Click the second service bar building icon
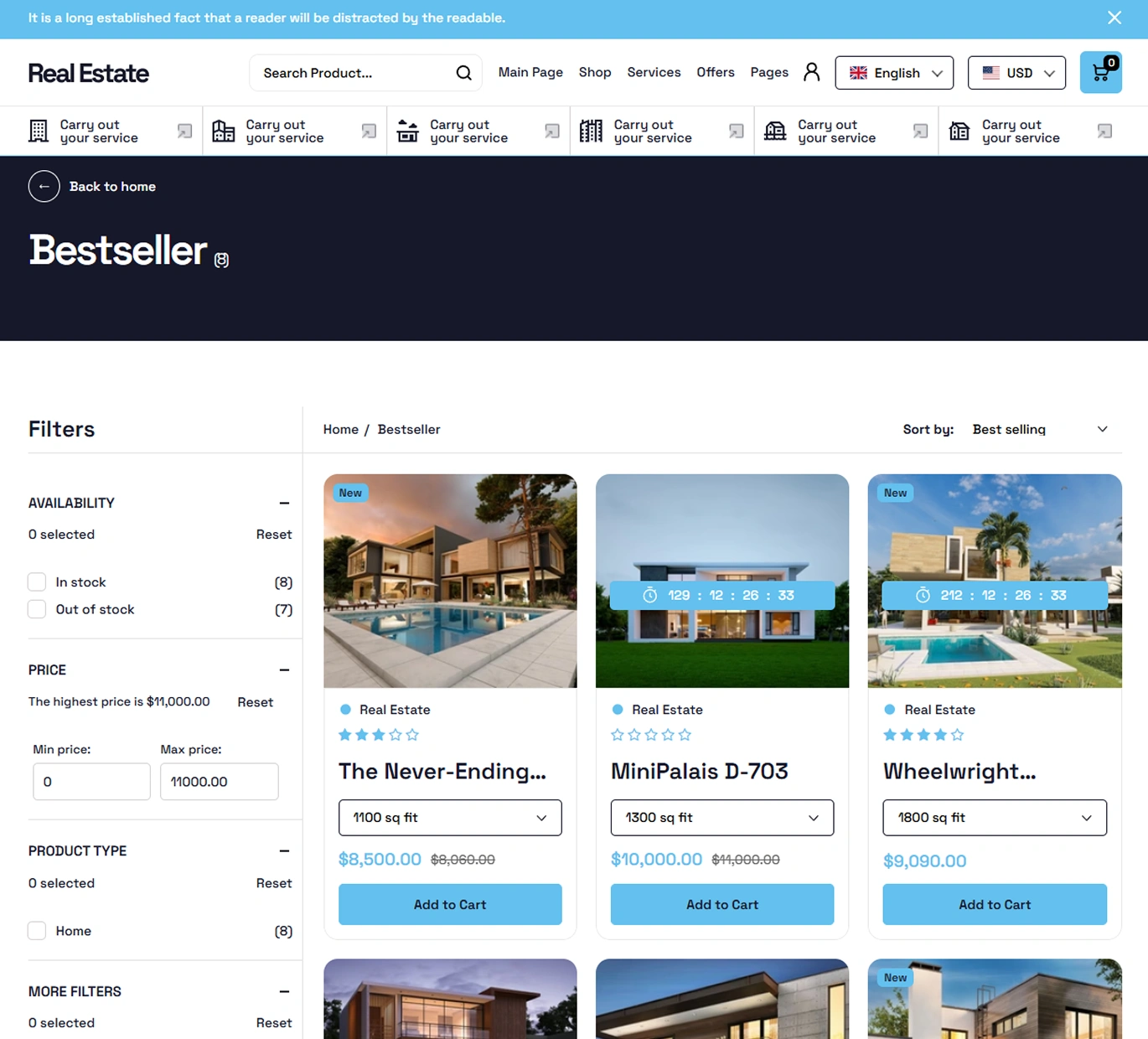Viewport: 1148px width, 1039px height. (x=224, y=131)
